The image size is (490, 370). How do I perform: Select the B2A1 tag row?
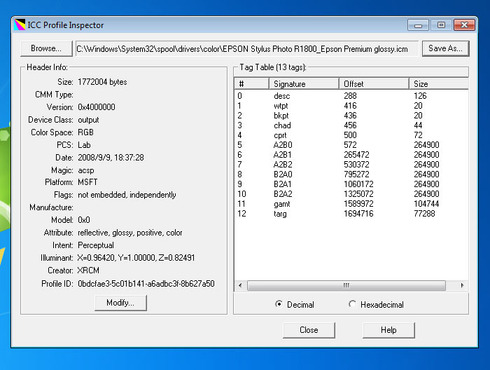(351, 184)
